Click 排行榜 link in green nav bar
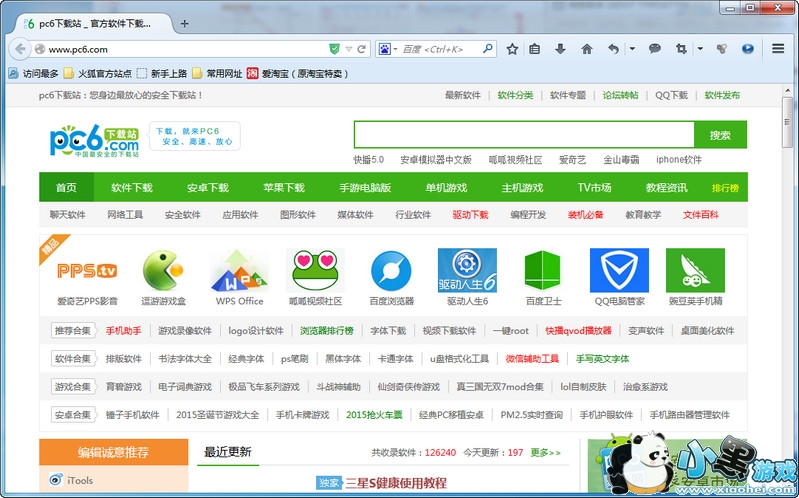This screenshot has height=498, width=799. (725, 188)
